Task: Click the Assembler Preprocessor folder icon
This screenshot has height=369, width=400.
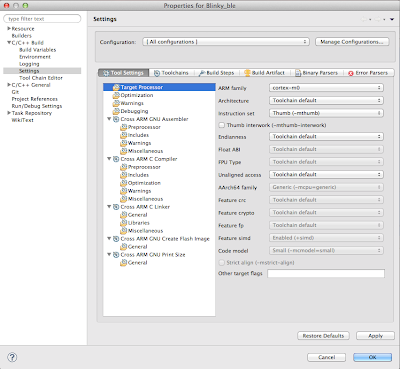Action: tap(124, 127)
